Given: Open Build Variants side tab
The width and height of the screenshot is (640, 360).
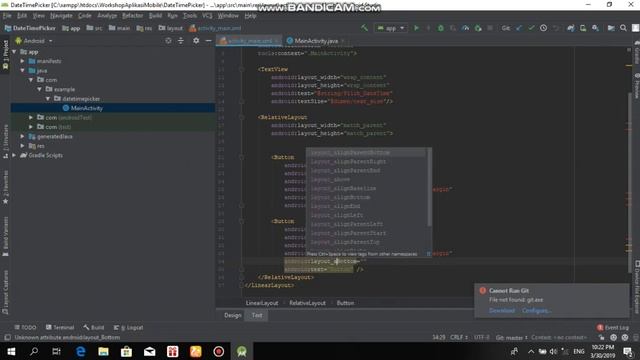Looking at the screenshot, I should [x=5, y=236].
